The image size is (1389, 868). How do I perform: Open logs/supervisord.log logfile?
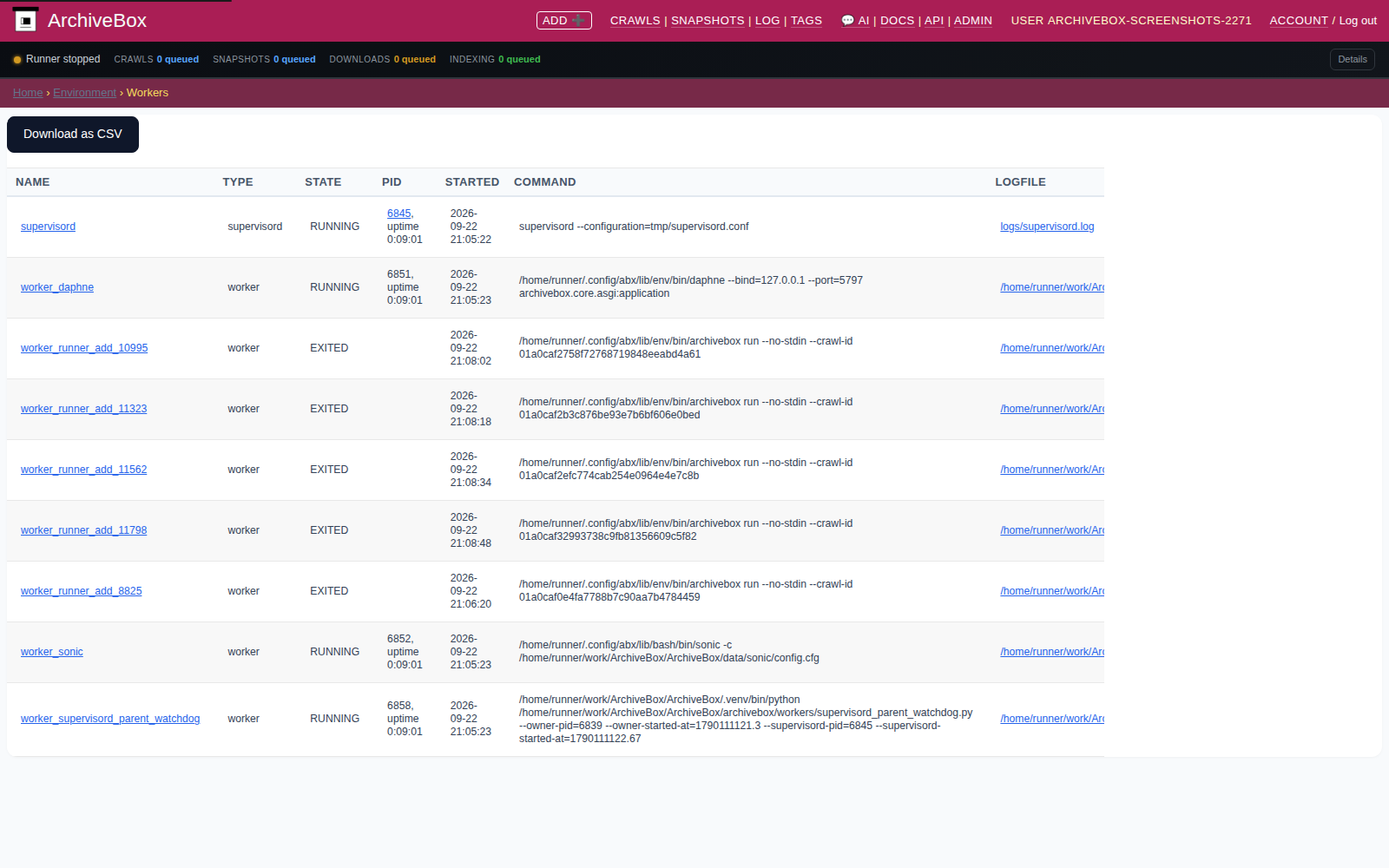click(1047, 227)
